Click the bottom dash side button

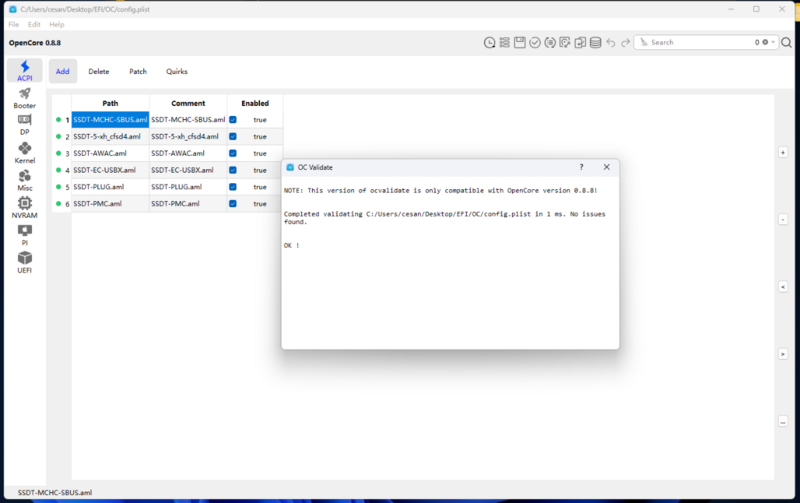coord(783,421)
